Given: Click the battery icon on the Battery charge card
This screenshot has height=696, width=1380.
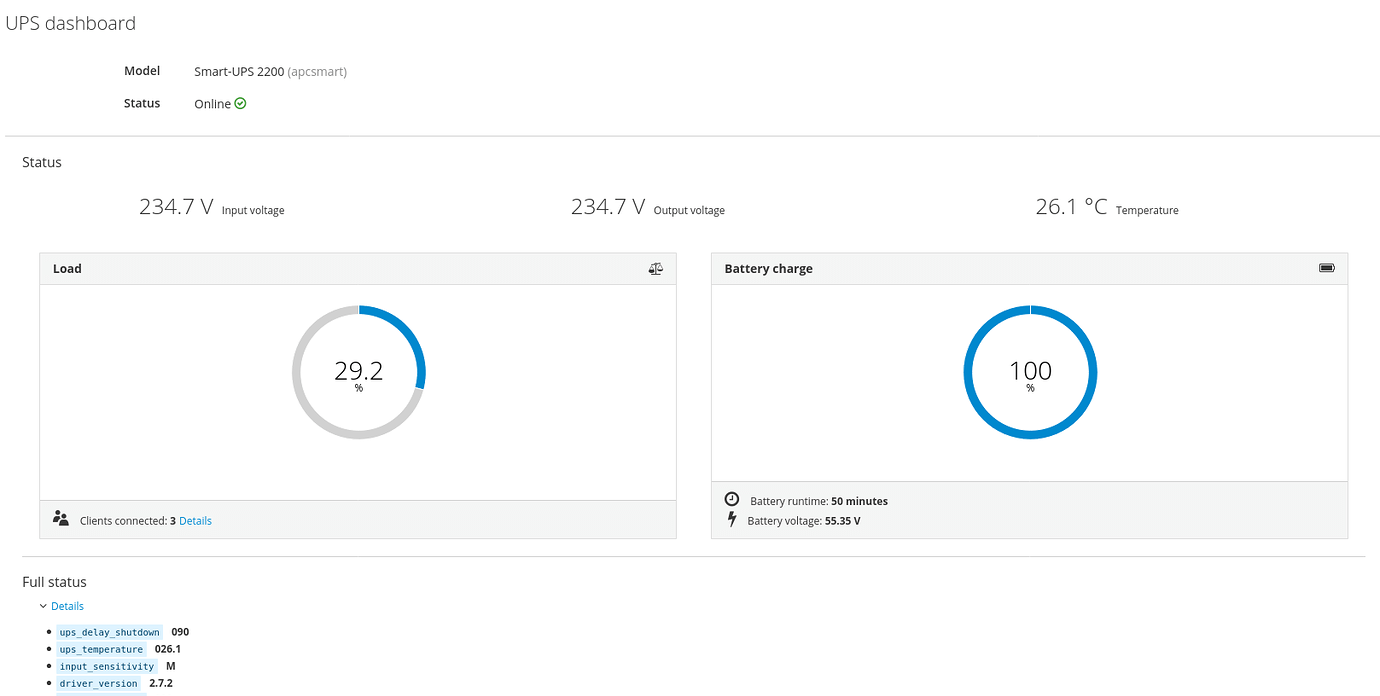Looking at the screenshot, I should (1327, 267).
